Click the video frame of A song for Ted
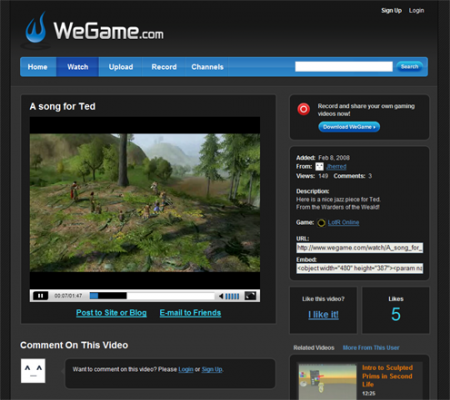This screenshot has height=400, width=450. pos(145,203)
